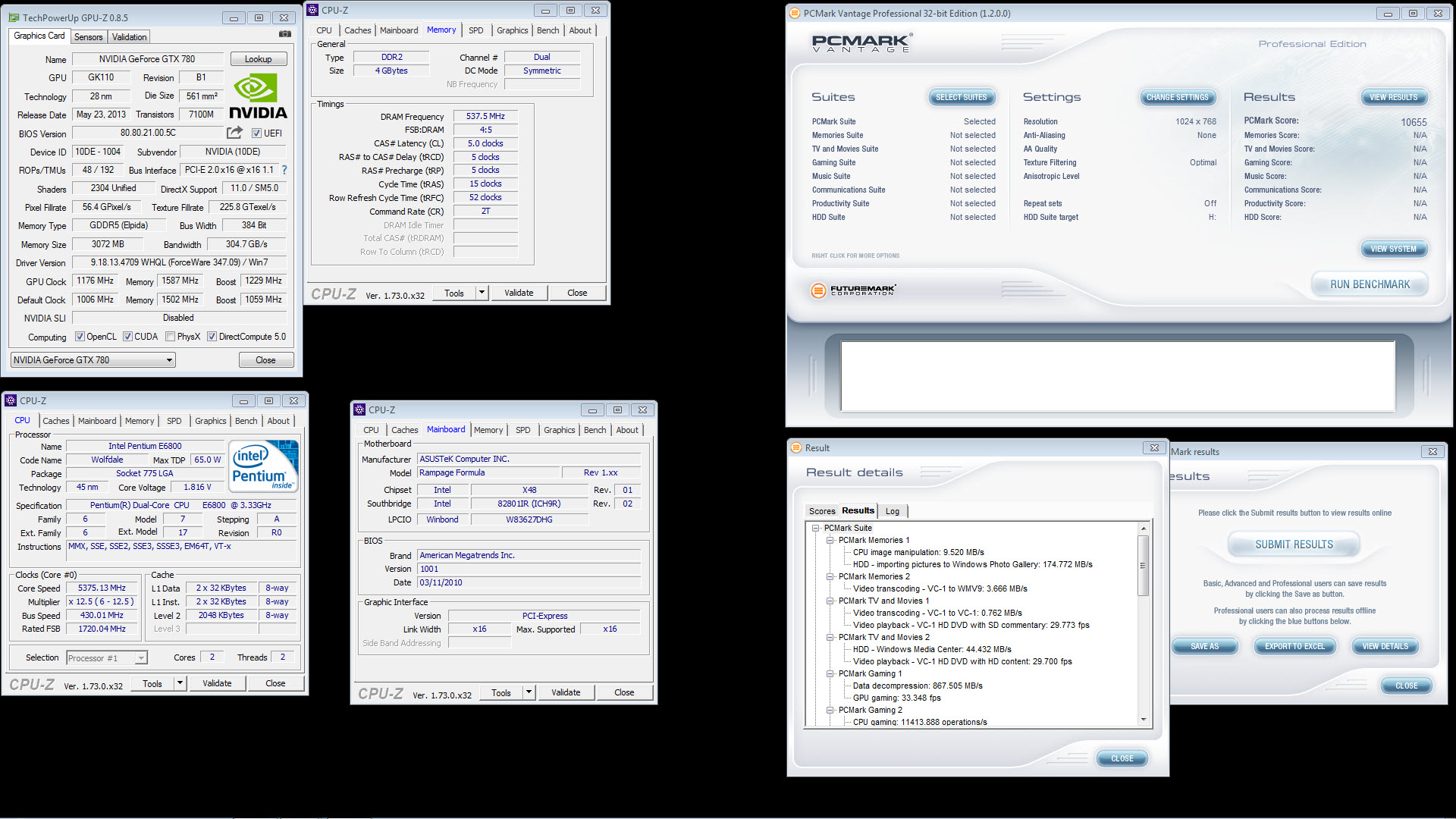Screen dimensions: 1456x819
Task: Open the NVIDIA GeForce GTX 780 GPU dropdown
Action: (93, 360)
